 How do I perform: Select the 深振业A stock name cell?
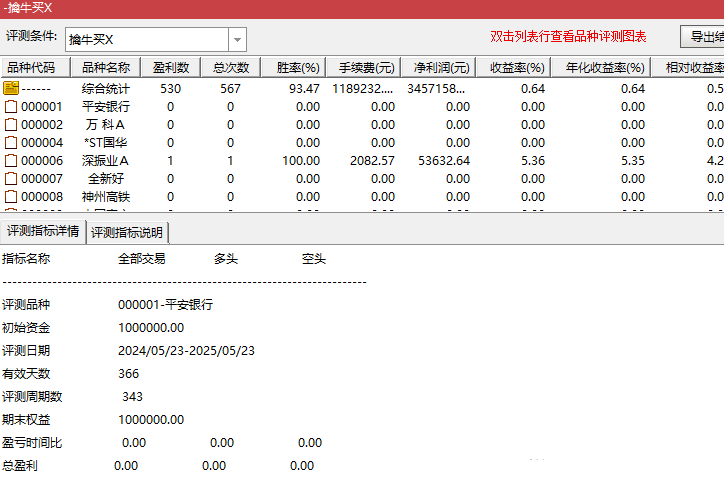click(x=105, y=161)
